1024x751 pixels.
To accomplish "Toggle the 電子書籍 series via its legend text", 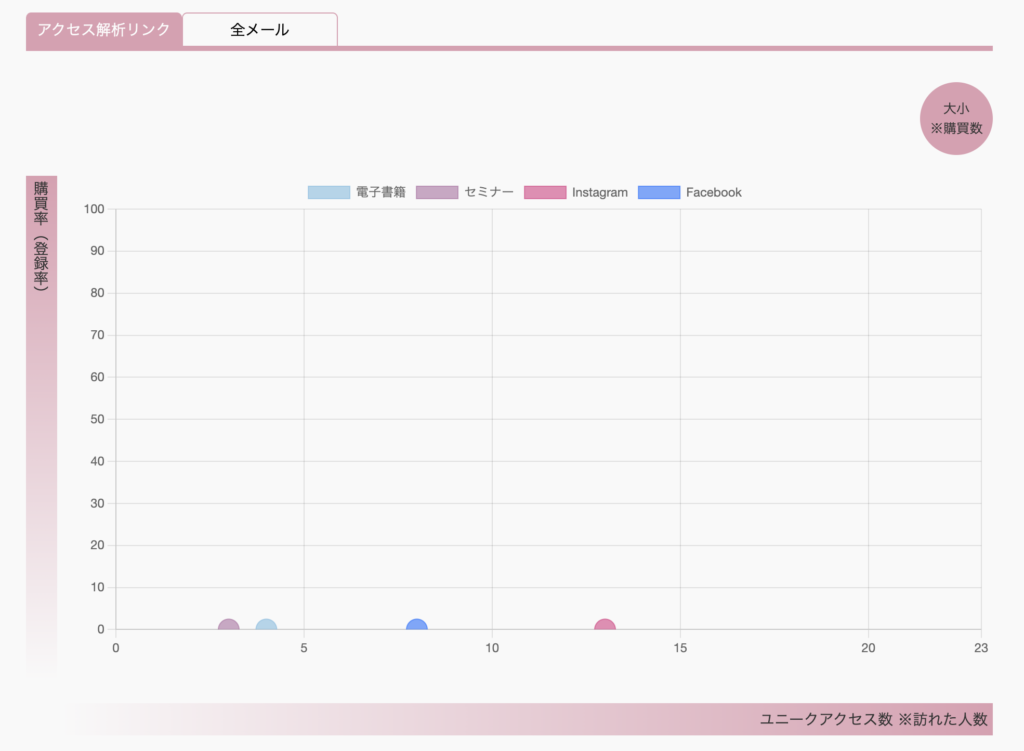I will (381, 192).
